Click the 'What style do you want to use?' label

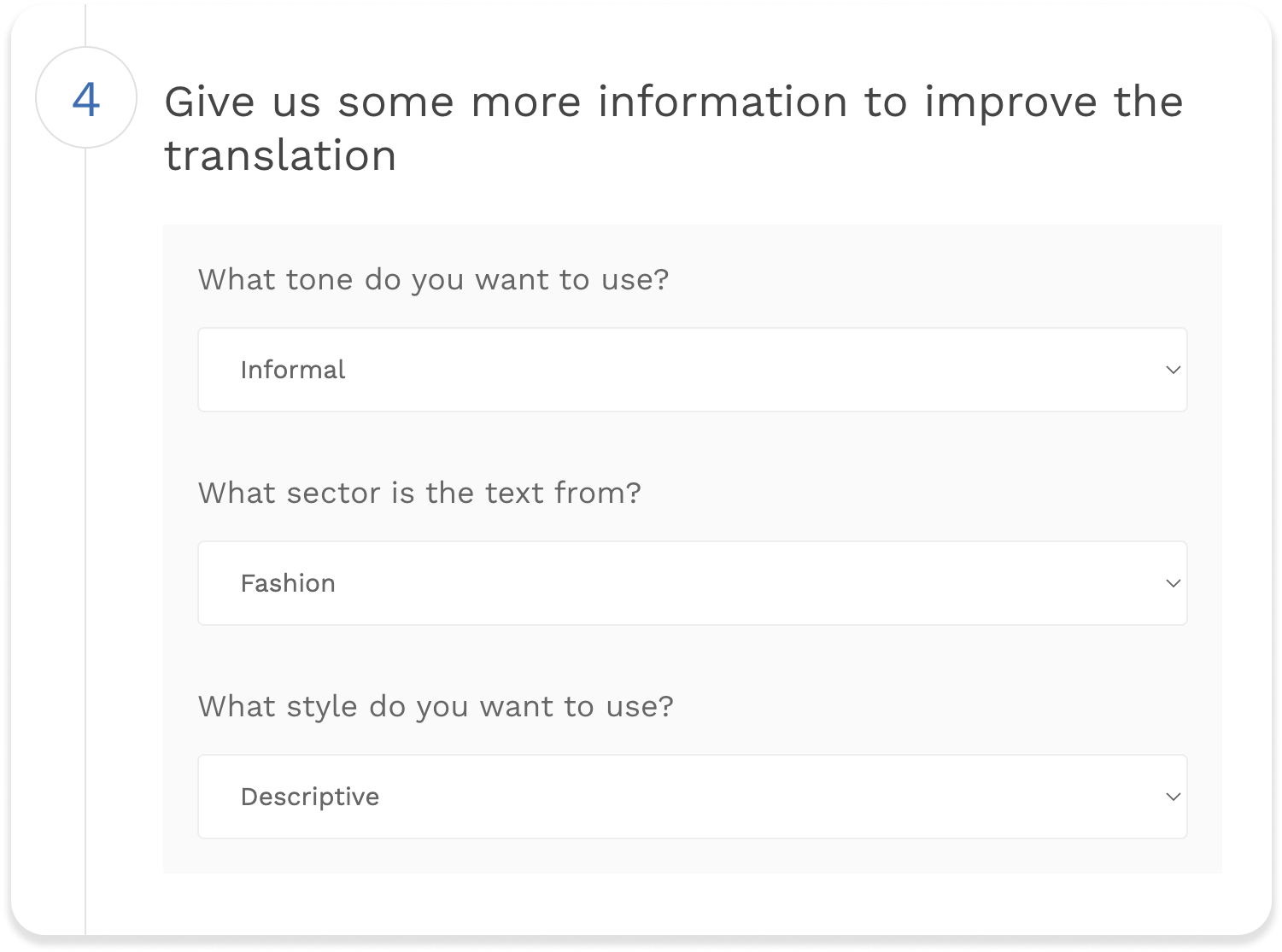click(436, 706)
